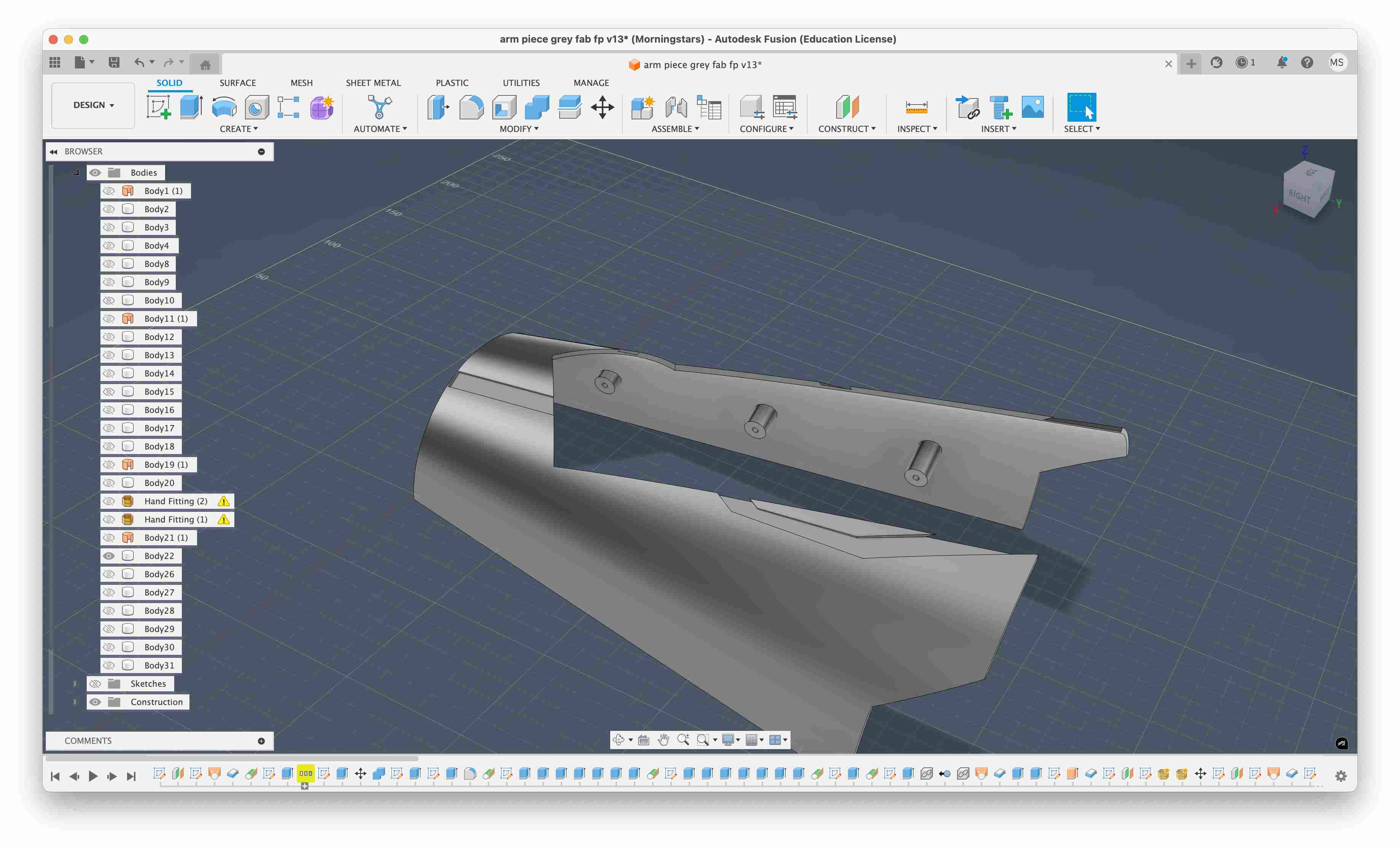Click the New Component icon
Image resolution: width=1400 pixels, height=848 pixels.
[x=643, y=107]
